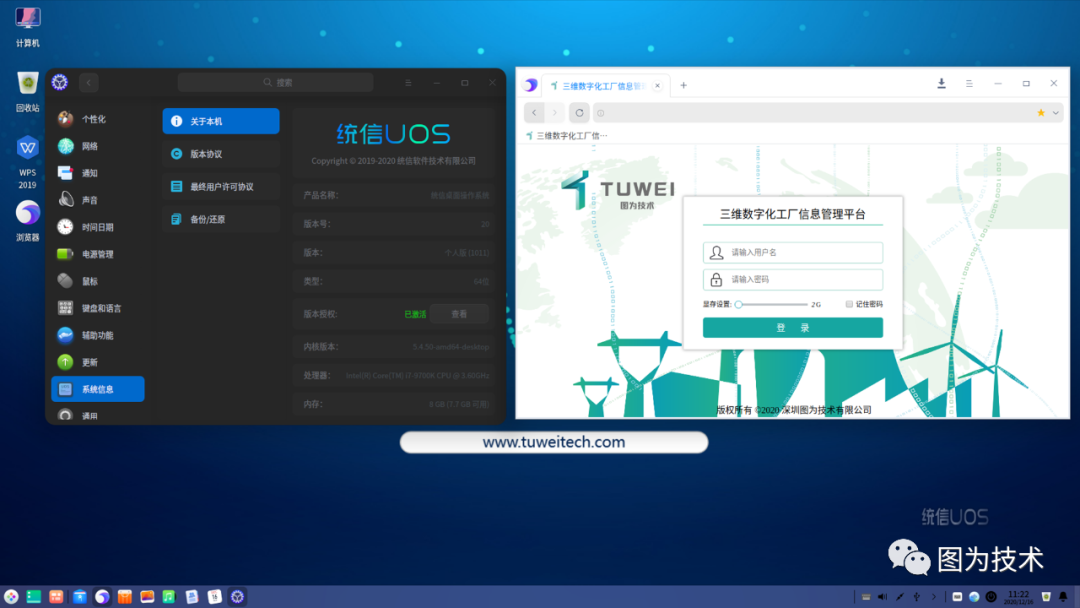Image resolution: width=1080 pixels, height=608 pixels.
Task: Open the browser downloads panel
Action: click(941, 83)
